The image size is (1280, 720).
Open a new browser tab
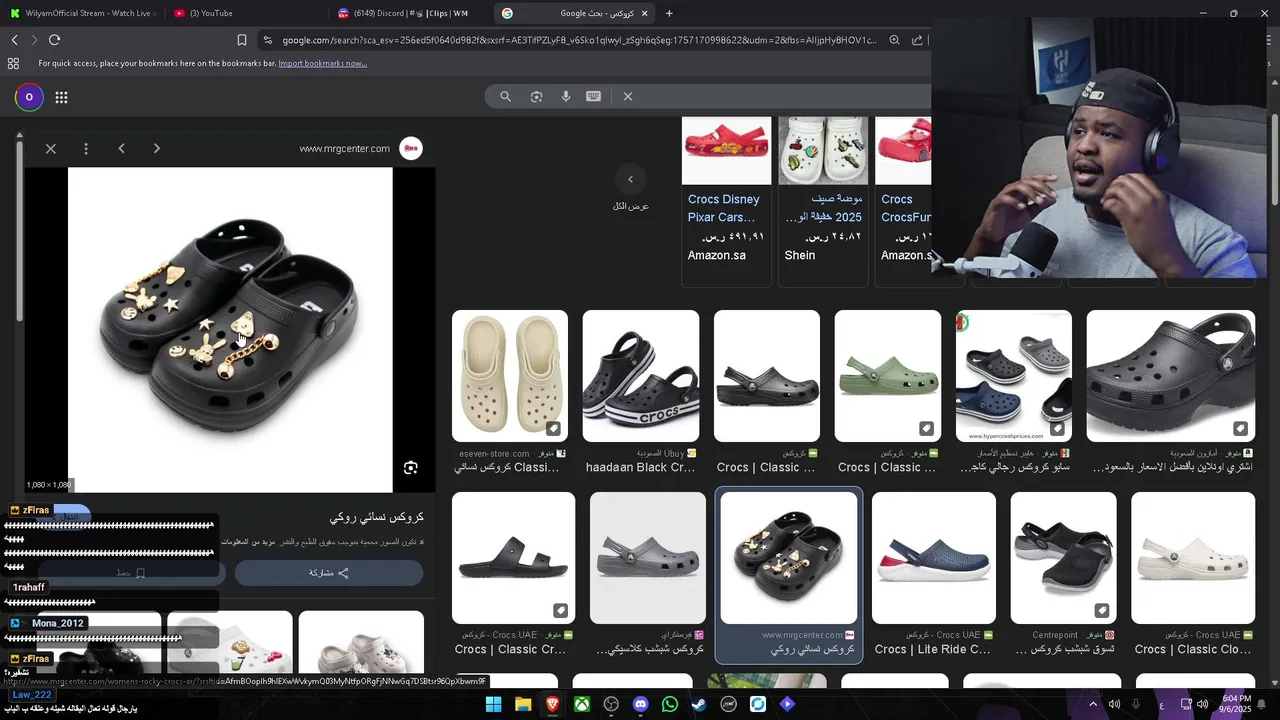click(x=669, y=13)
